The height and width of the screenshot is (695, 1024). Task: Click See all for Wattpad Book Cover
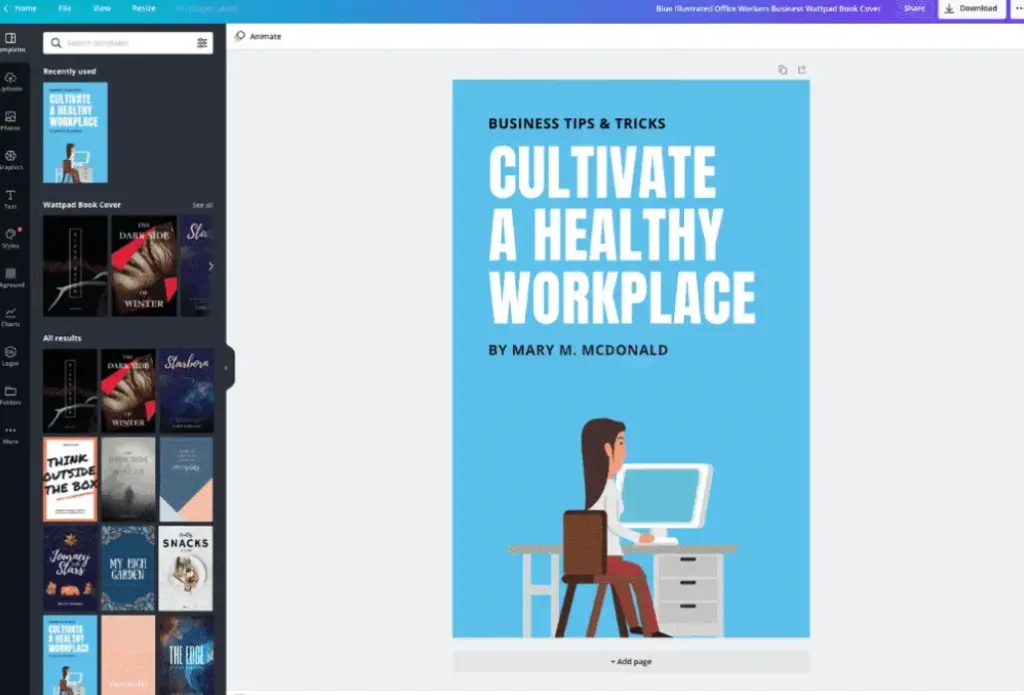pos(202,205)
